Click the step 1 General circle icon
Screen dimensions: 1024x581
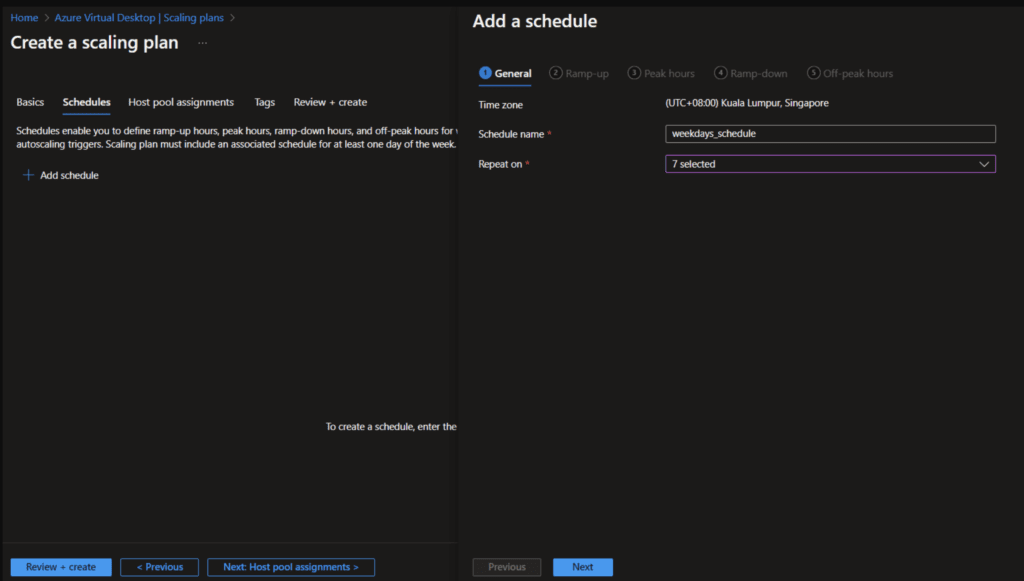(485, 73)
